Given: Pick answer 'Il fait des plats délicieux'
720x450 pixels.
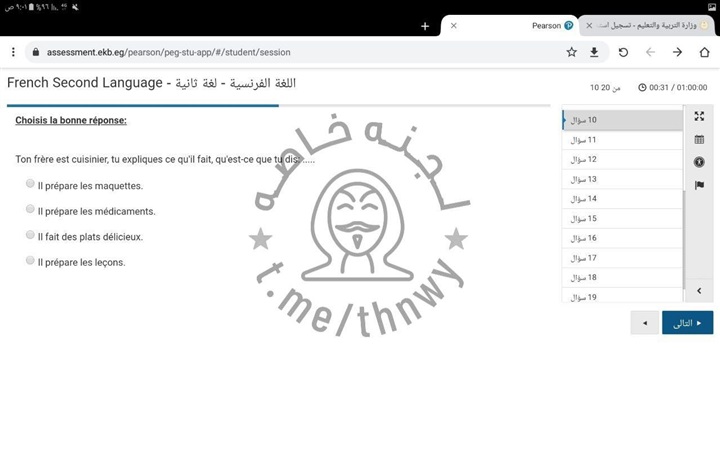Looking at the screenshot, I should tap(31, 235).
